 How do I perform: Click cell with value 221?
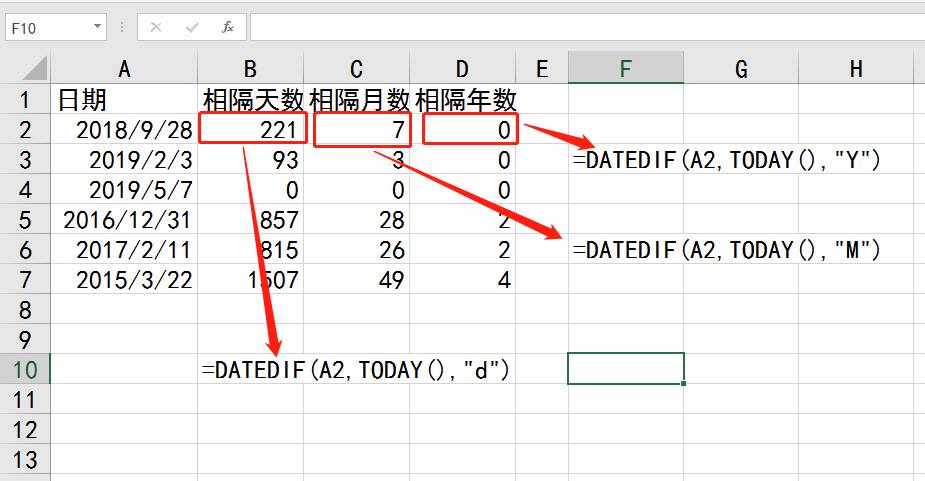point(250,129)
